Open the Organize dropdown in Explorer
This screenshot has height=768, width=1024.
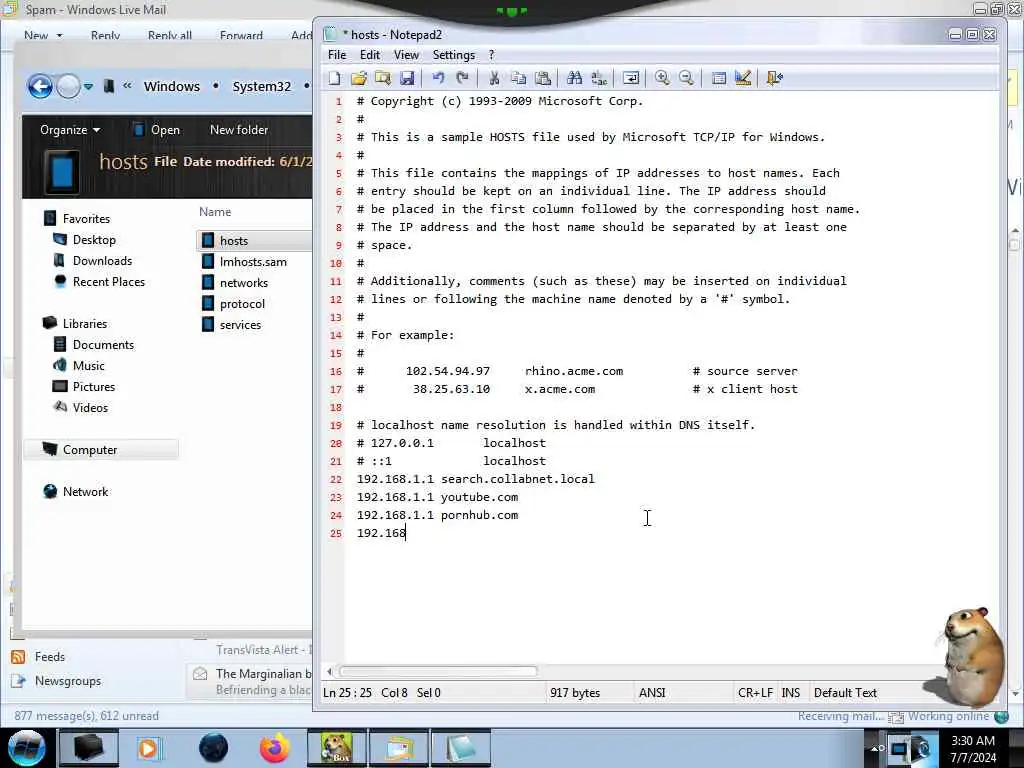coord(70,130)
